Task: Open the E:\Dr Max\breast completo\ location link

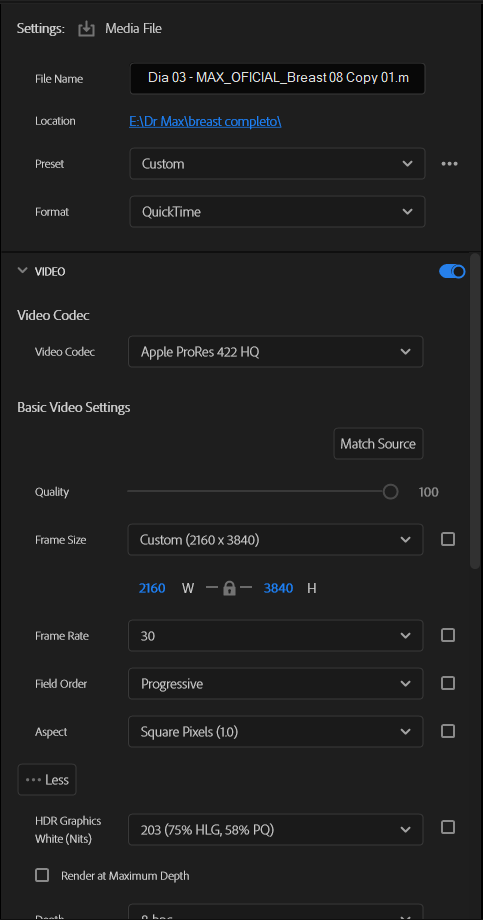Action: click(205, 121)
